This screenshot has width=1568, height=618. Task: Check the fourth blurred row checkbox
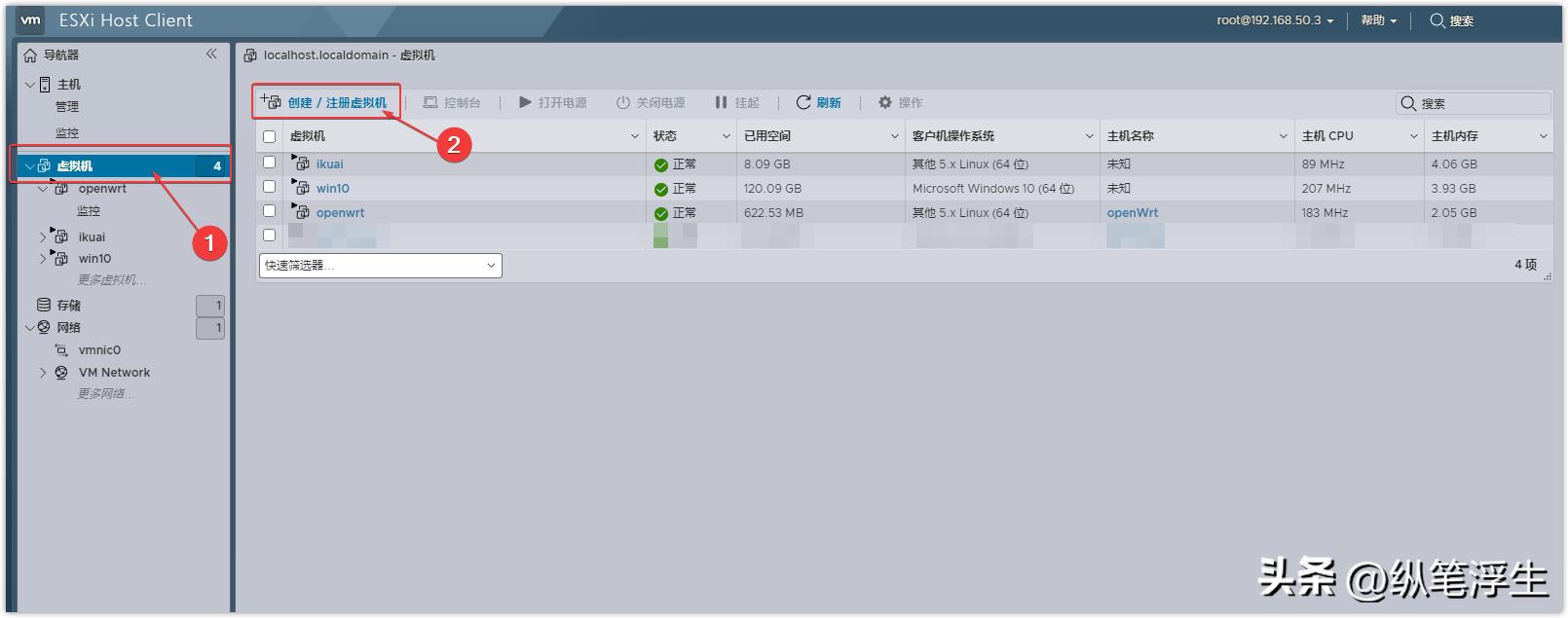(270, 235)
